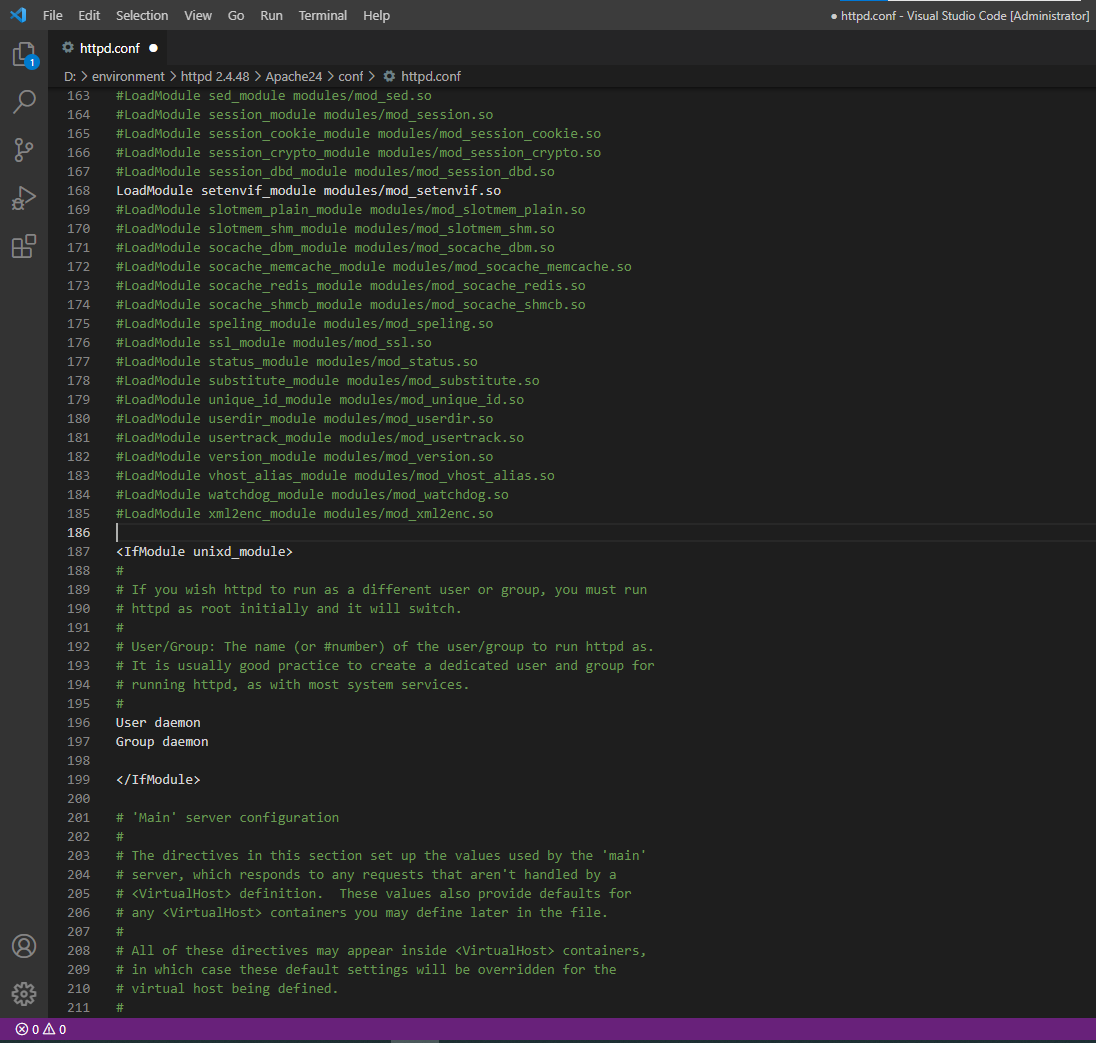Click the httpd.conf breadcrumb segment
Viewport: 1096px width, 1043px height.
tap(431, 76)
